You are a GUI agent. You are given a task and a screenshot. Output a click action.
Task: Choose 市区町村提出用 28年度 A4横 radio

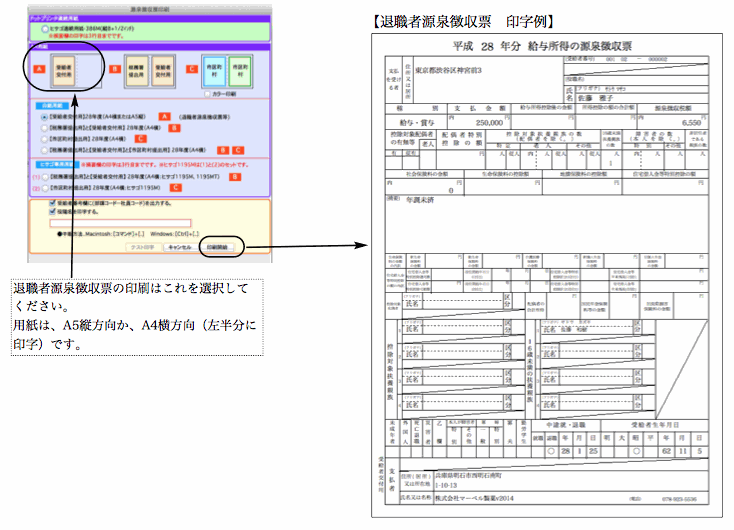(x=44, y=138)
